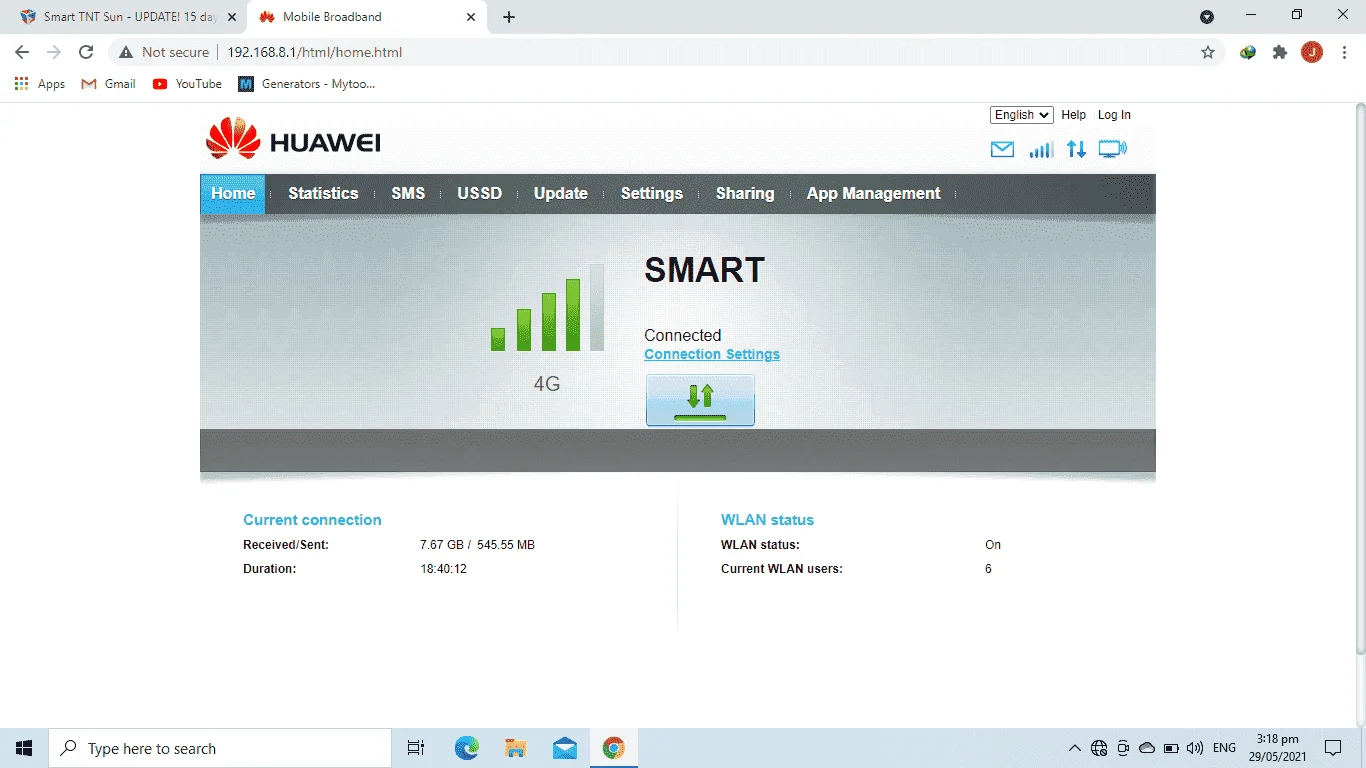
Task: Open a new browser tab
Action: (x=509, y=17)
